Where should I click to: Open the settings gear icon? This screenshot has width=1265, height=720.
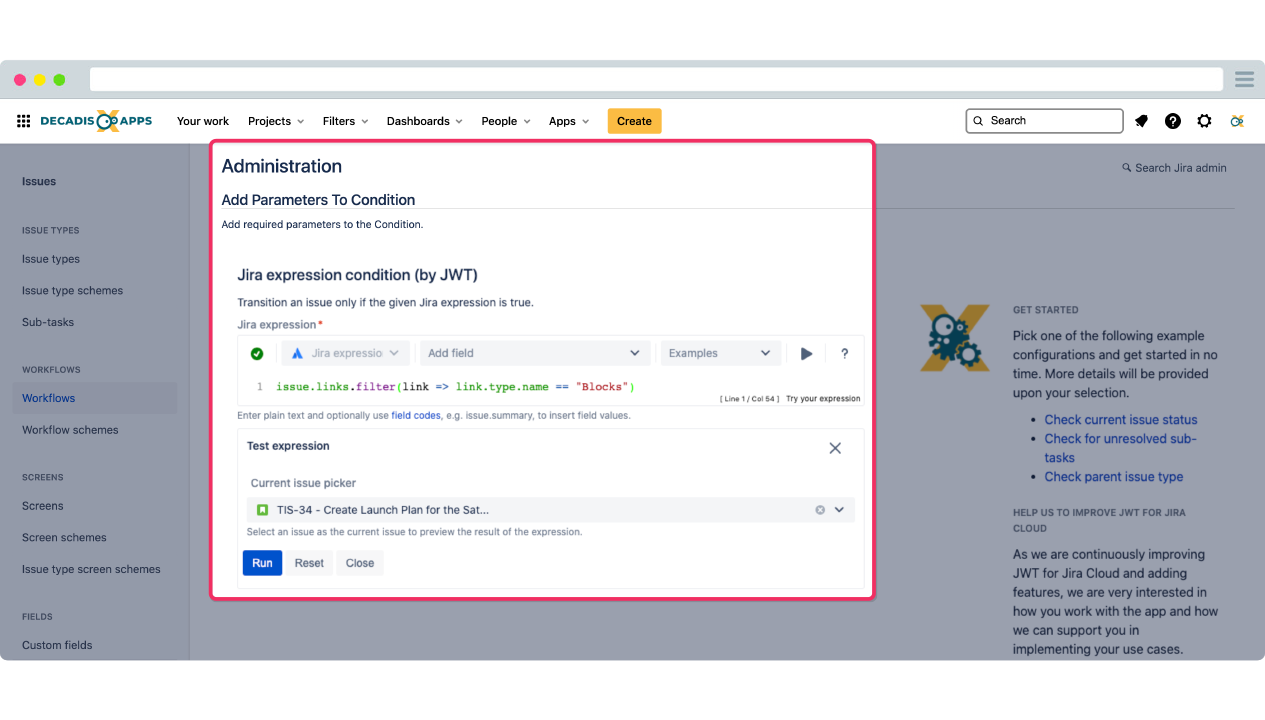(1204, 121)
